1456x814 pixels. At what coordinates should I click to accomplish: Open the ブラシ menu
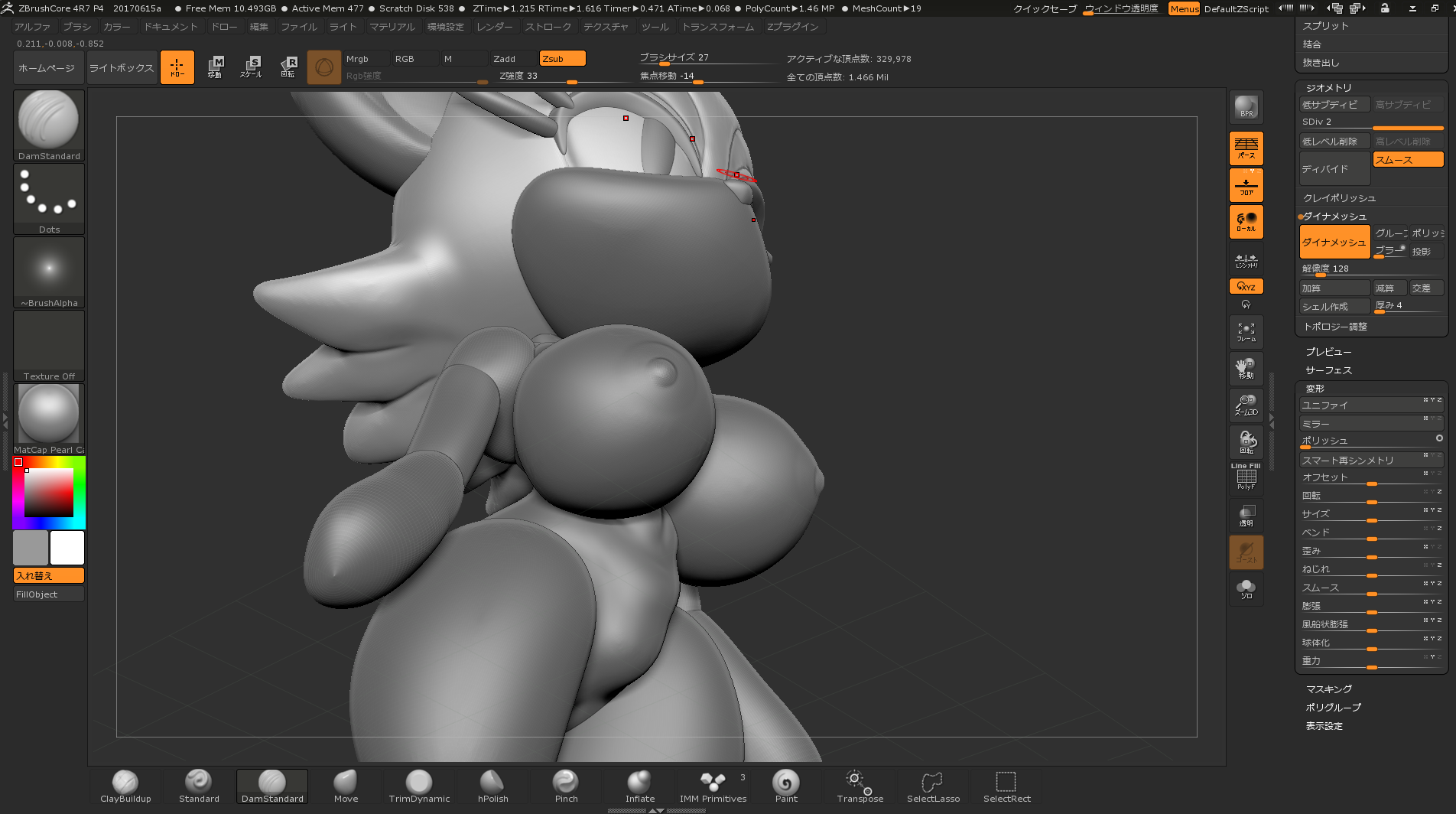(76, 27)
